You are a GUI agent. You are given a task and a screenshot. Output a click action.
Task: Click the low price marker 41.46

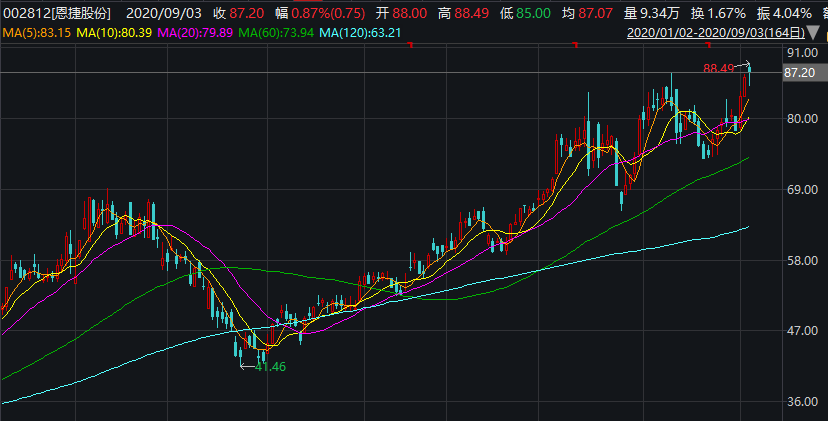point(270,367)
